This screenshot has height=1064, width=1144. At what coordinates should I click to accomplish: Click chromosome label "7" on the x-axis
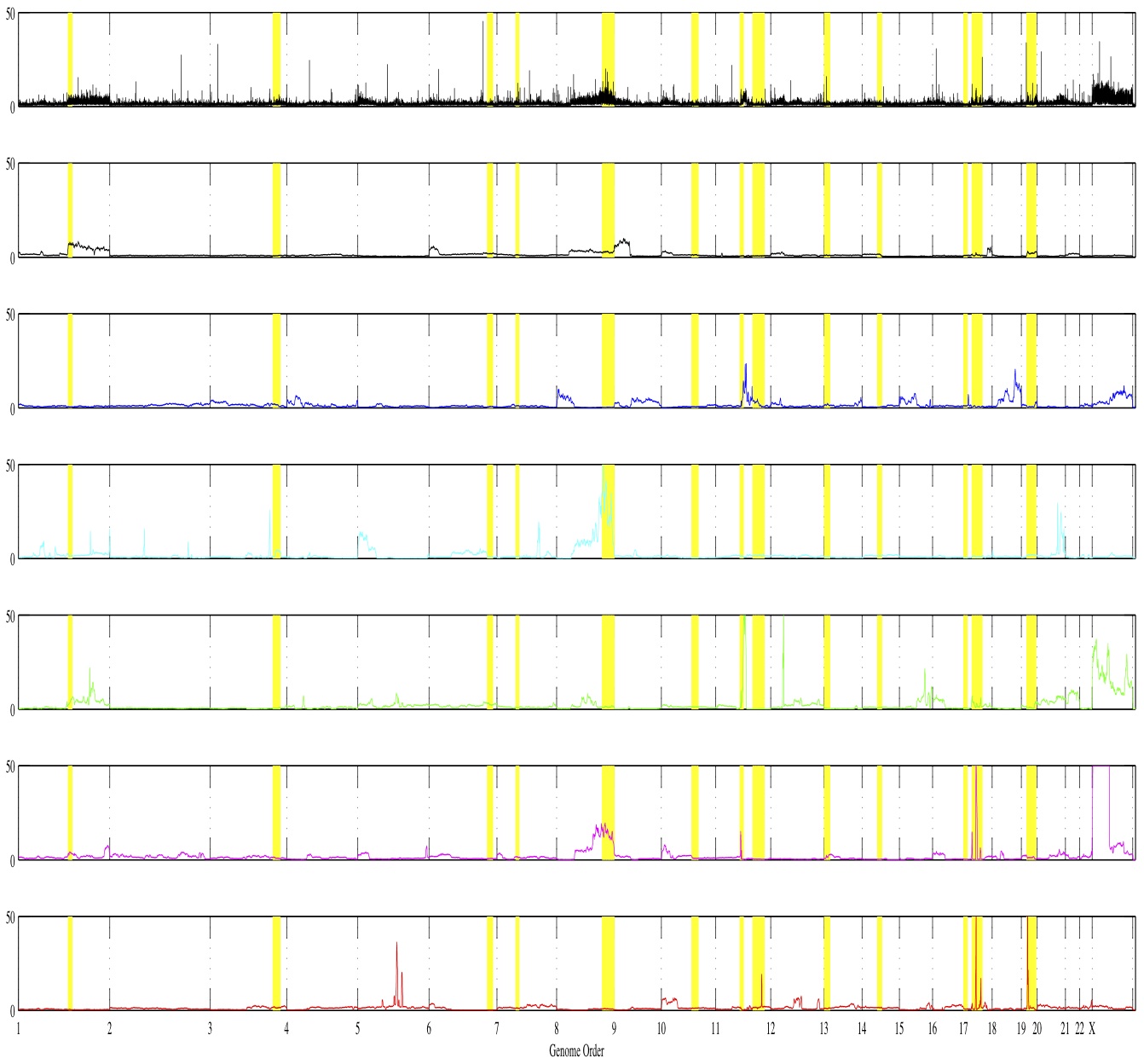point(496,1028)
